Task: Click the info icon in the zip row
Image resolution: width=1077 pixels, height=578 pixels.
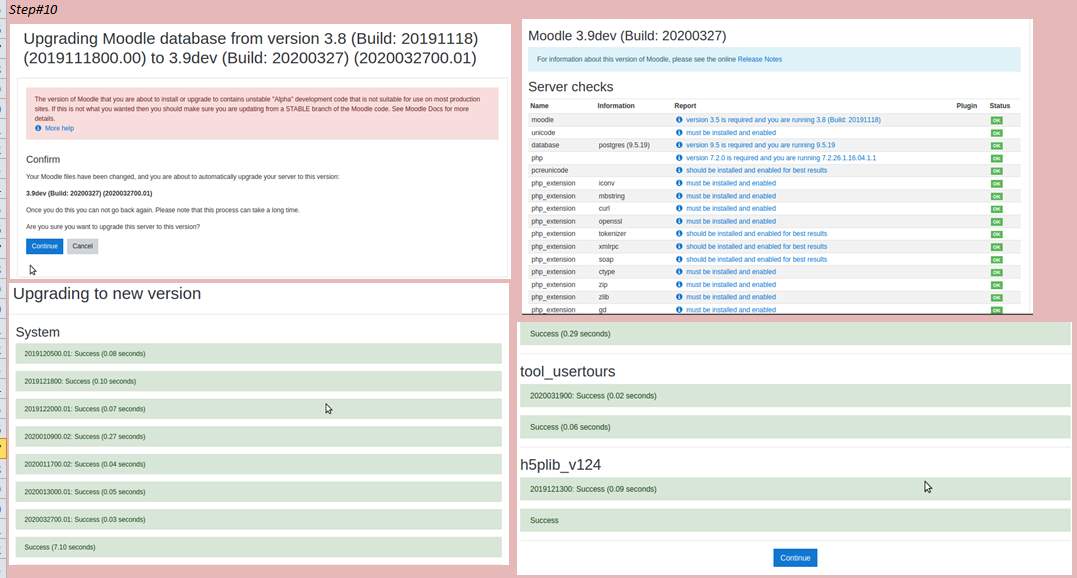Action: (679, 284)
